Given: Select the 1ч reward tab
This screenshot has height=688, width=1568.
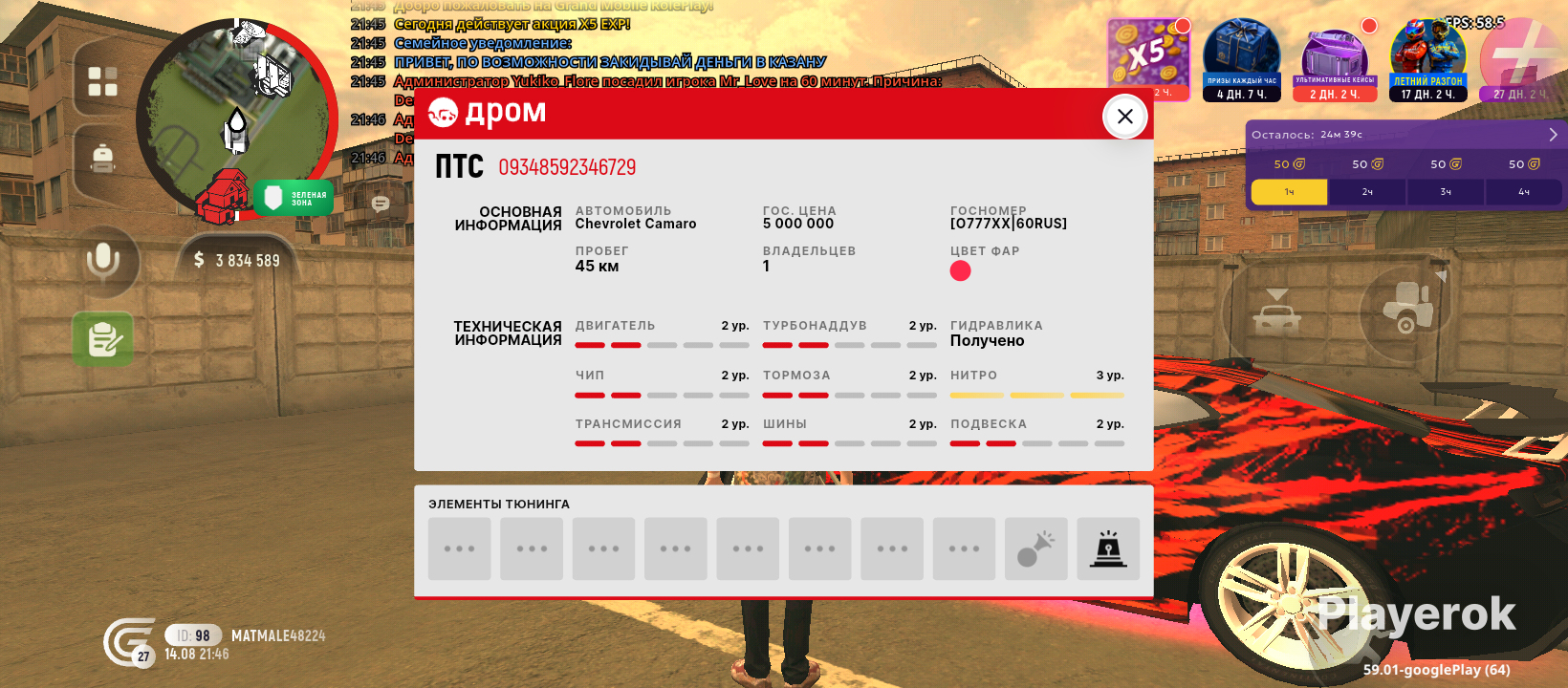Looking at the screenshot, I should 1289,192.
